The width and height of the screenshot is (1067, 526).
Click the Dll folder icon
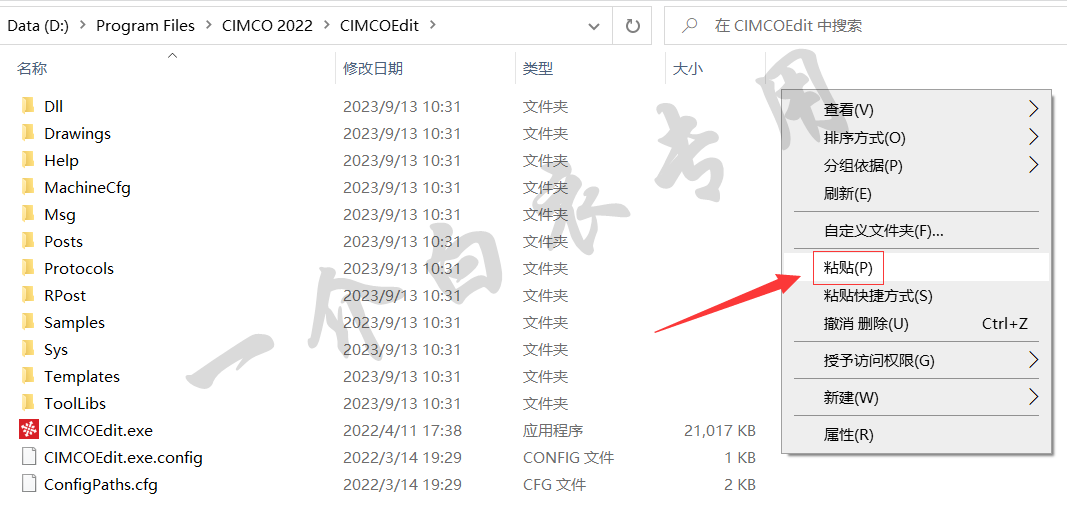[28, 106]
